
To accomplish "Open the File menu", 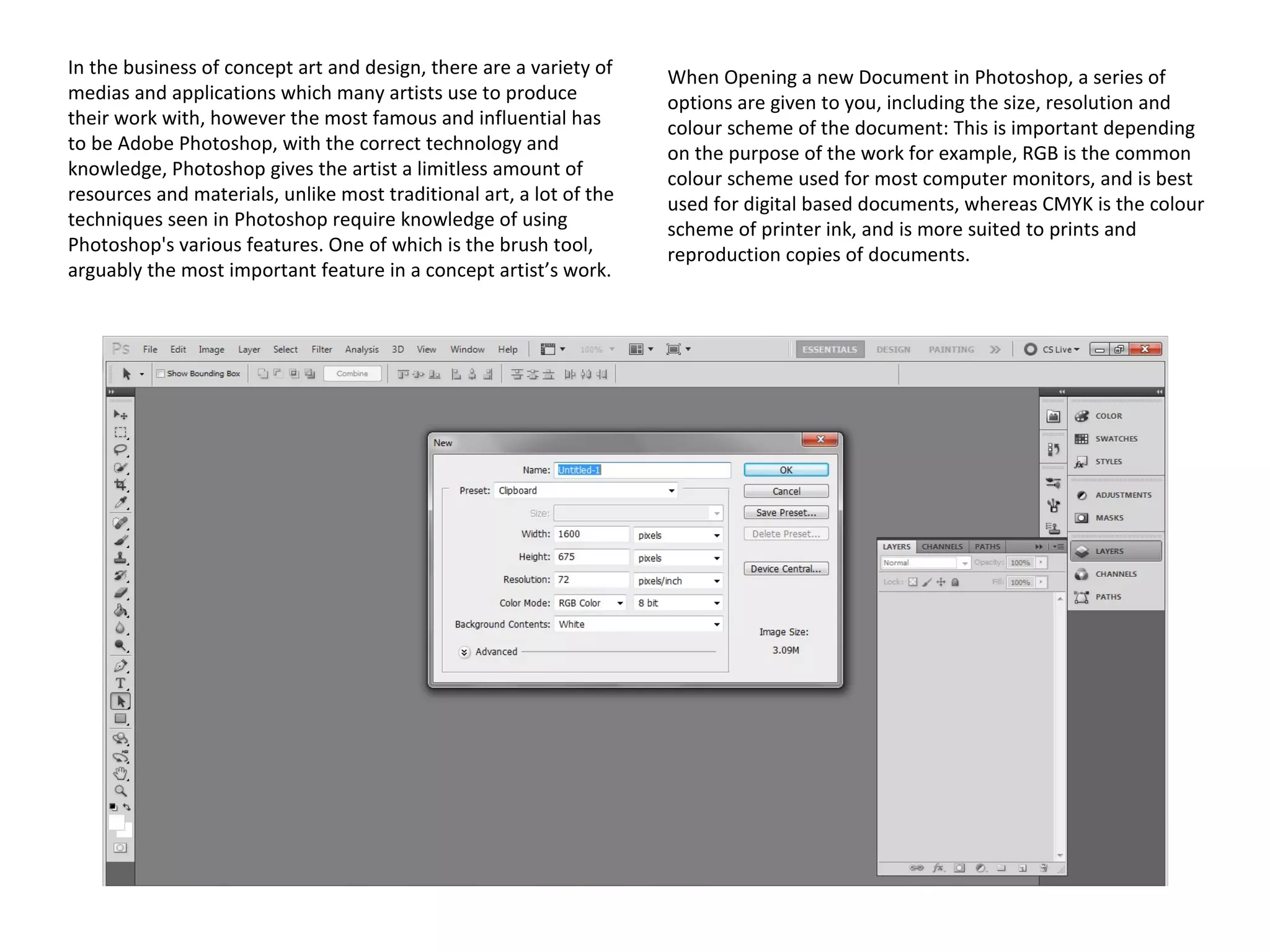I will (150, 350).
